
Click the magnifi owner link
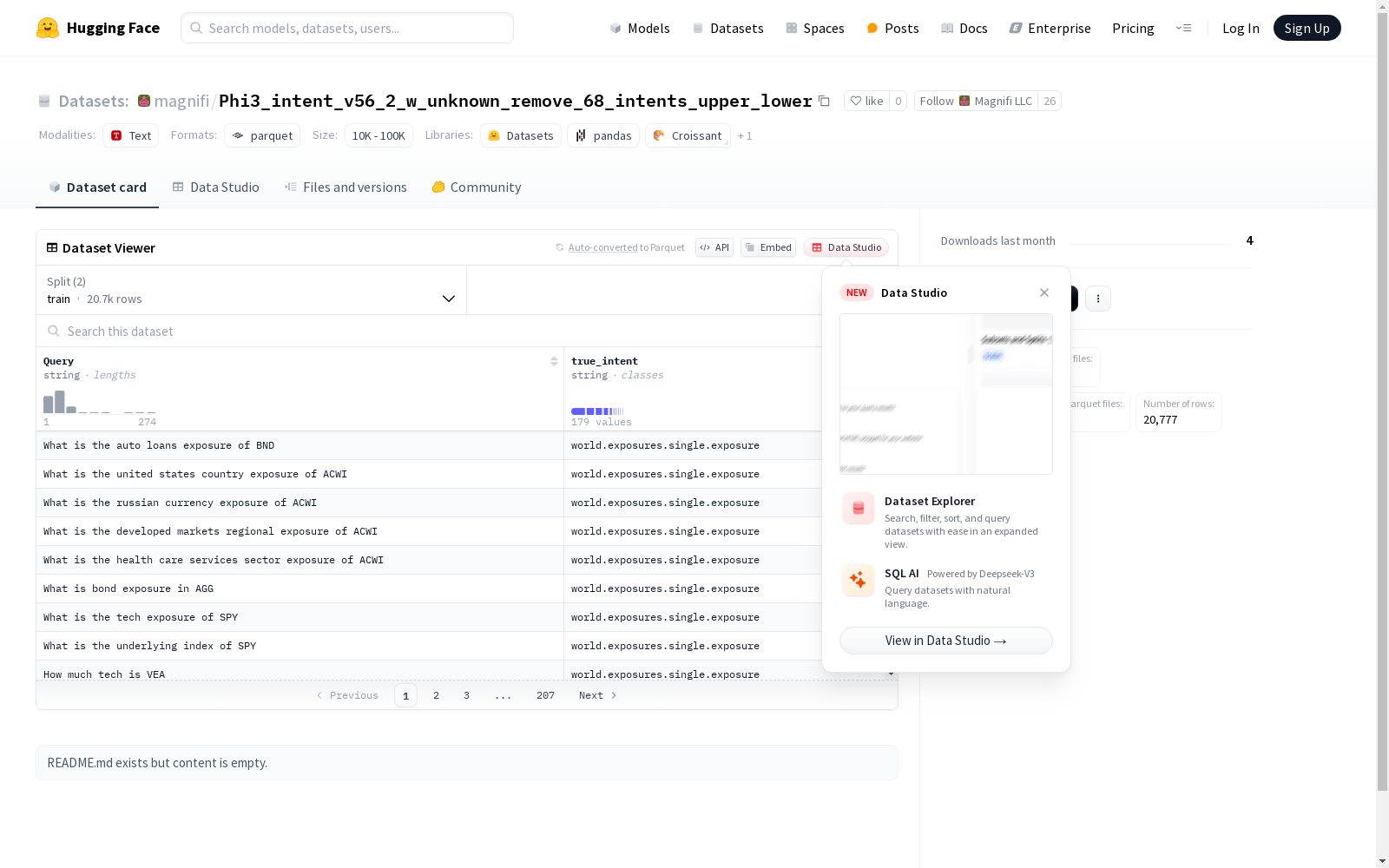pos(181,101)
